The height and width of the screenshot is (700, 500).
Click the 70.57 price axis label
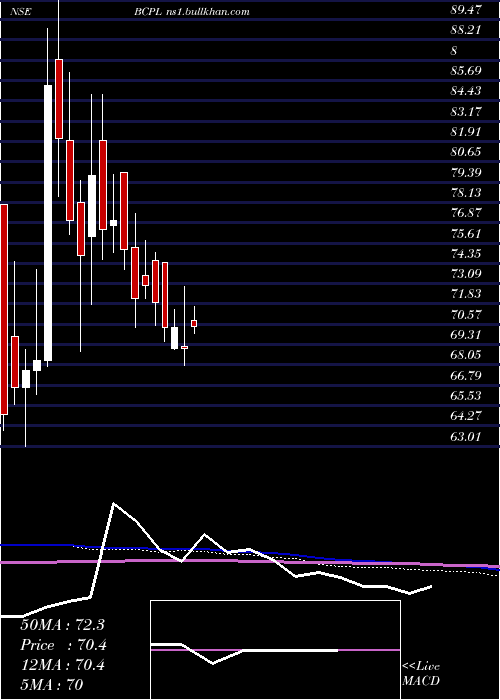click(x=466, y=314)
